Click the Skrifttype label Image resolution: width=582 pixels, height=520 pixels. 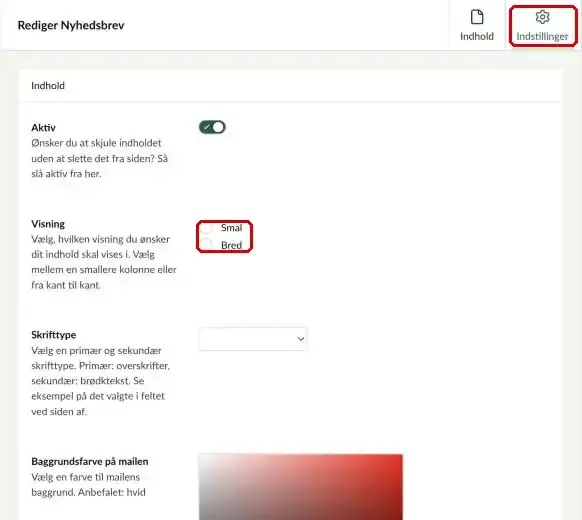(x=53, y=335)
